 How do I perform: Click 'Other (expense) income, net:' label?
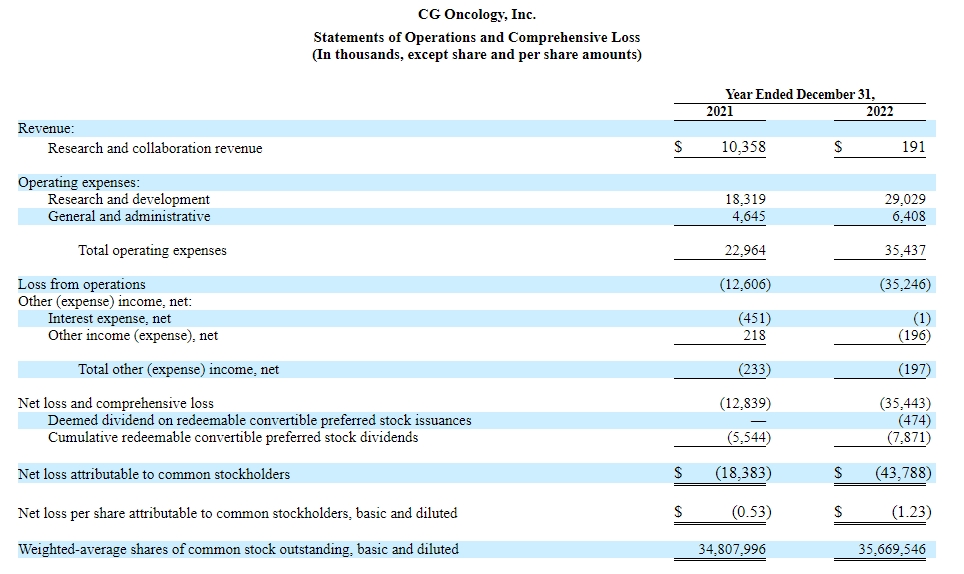(x=105, y=302)
